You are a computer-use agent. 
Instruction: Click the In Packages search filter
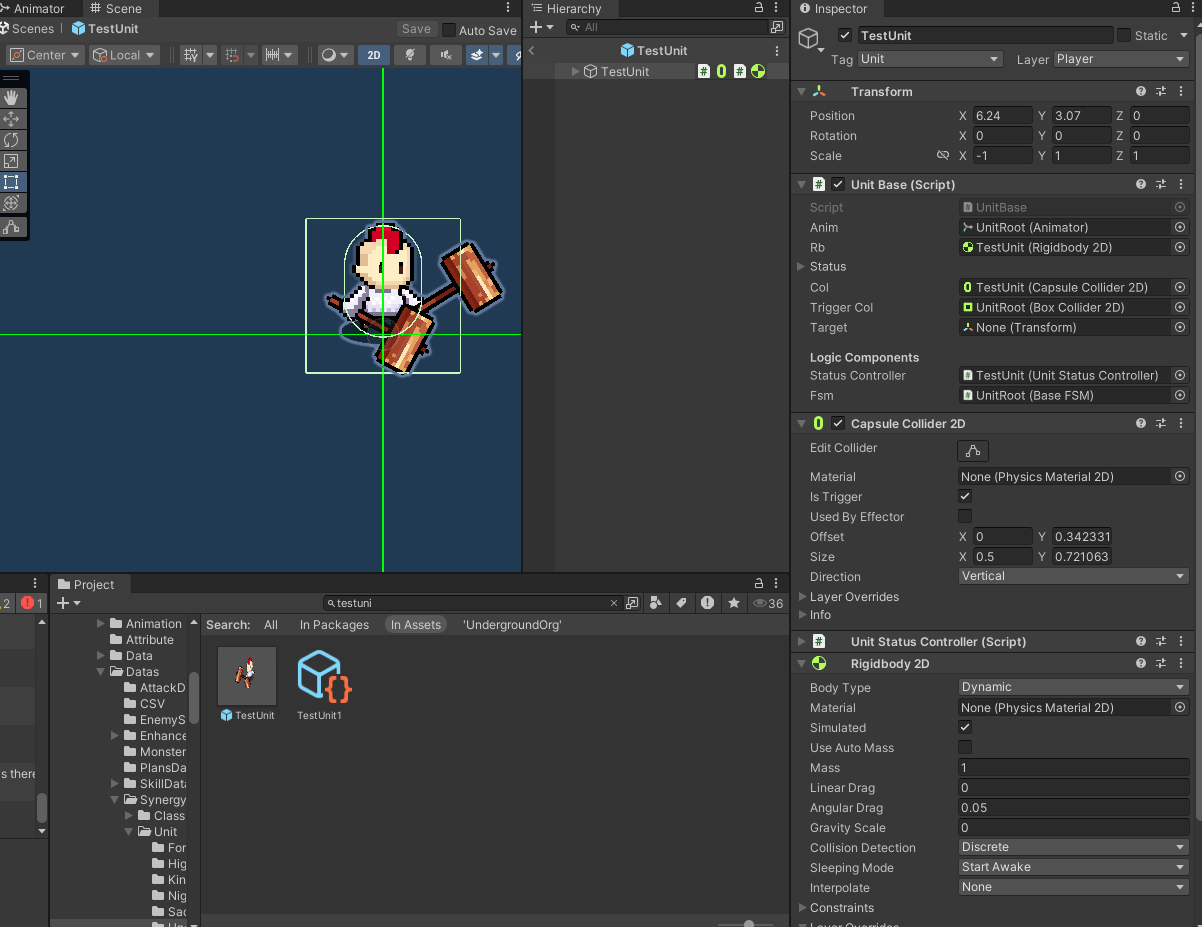334,624
